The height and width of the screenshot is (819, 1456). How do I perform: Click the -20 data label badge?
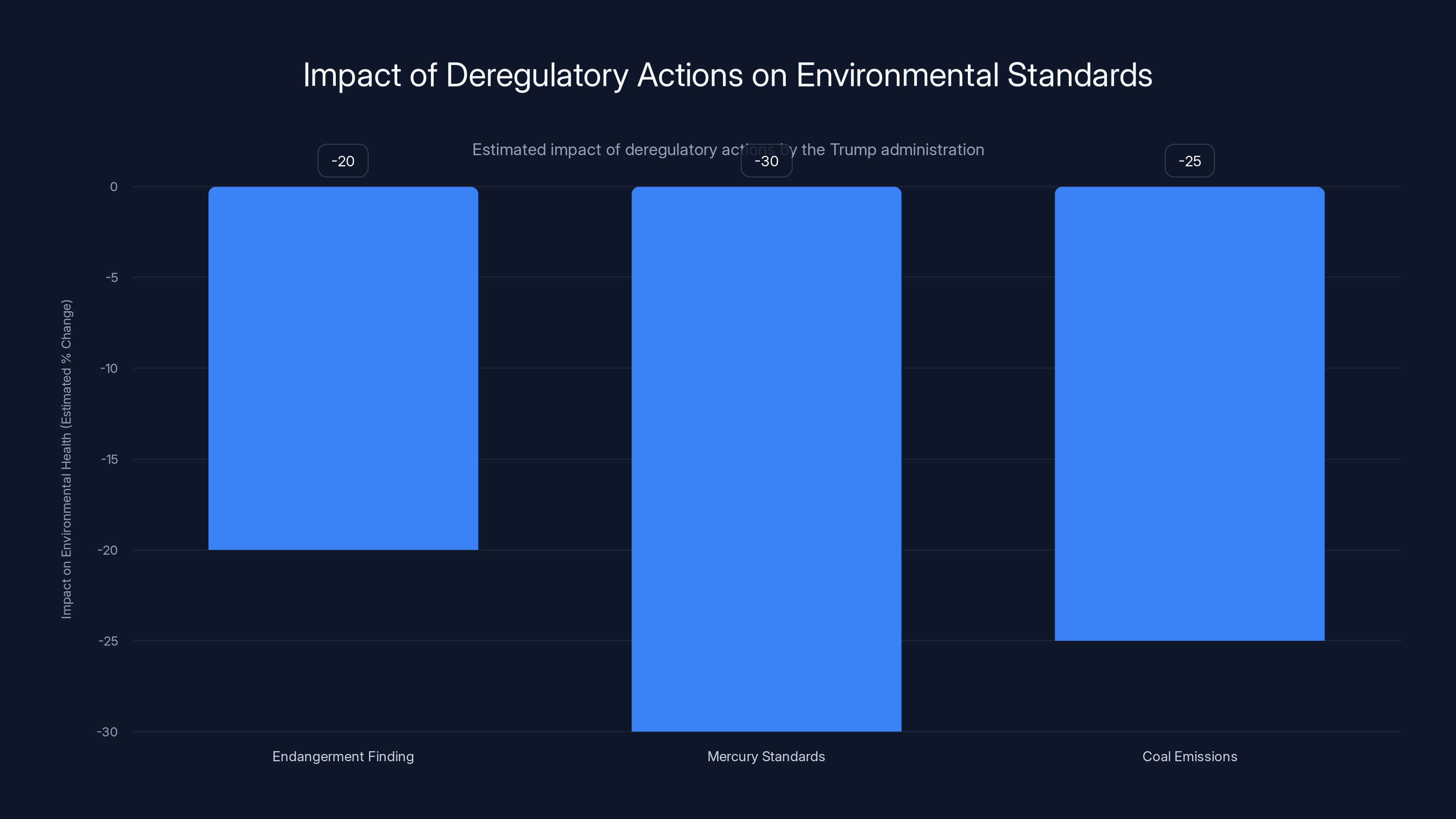click(x=343, y=161)
